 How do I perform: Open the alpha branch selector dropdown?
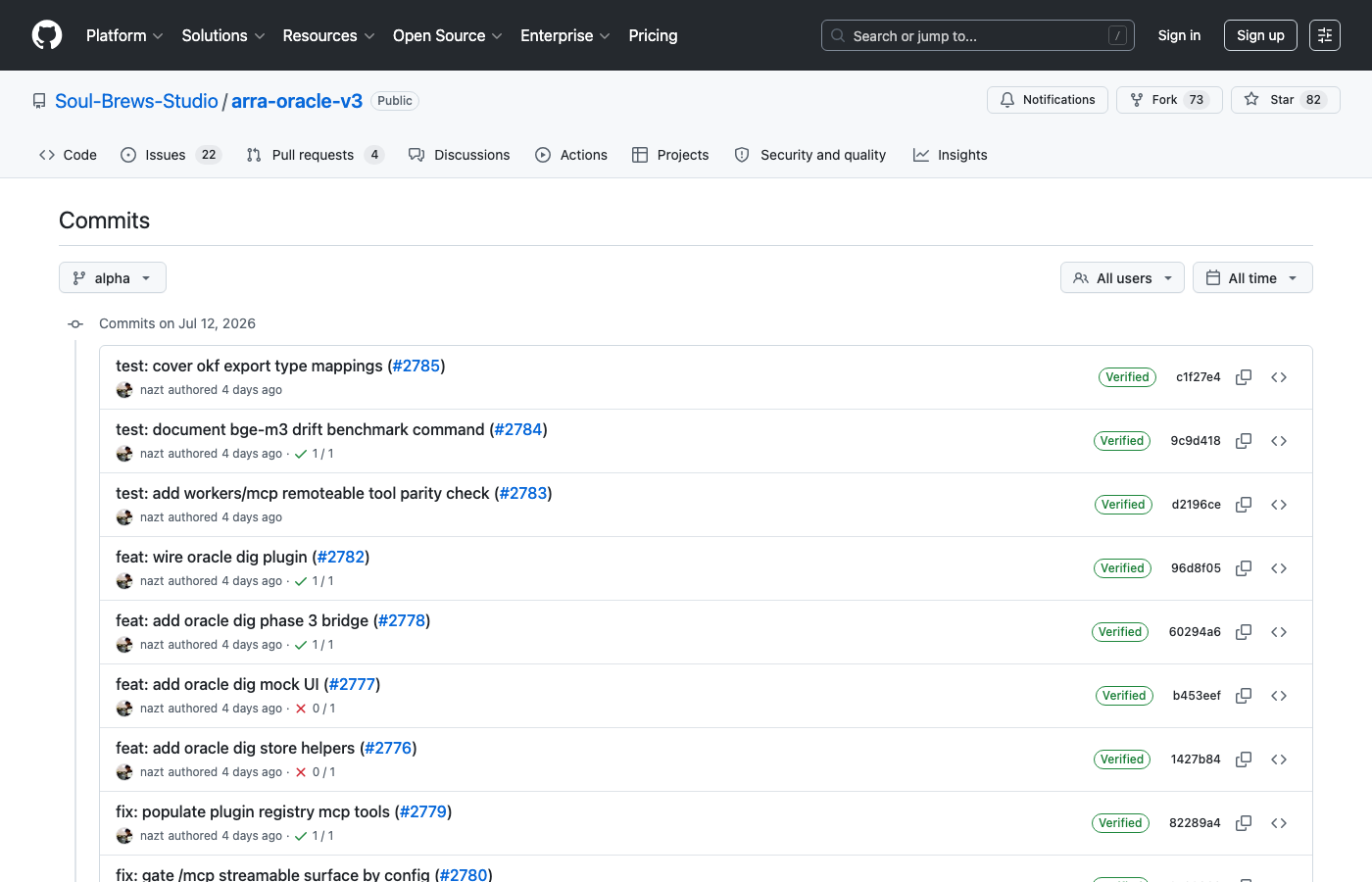[x=113, y=278]
